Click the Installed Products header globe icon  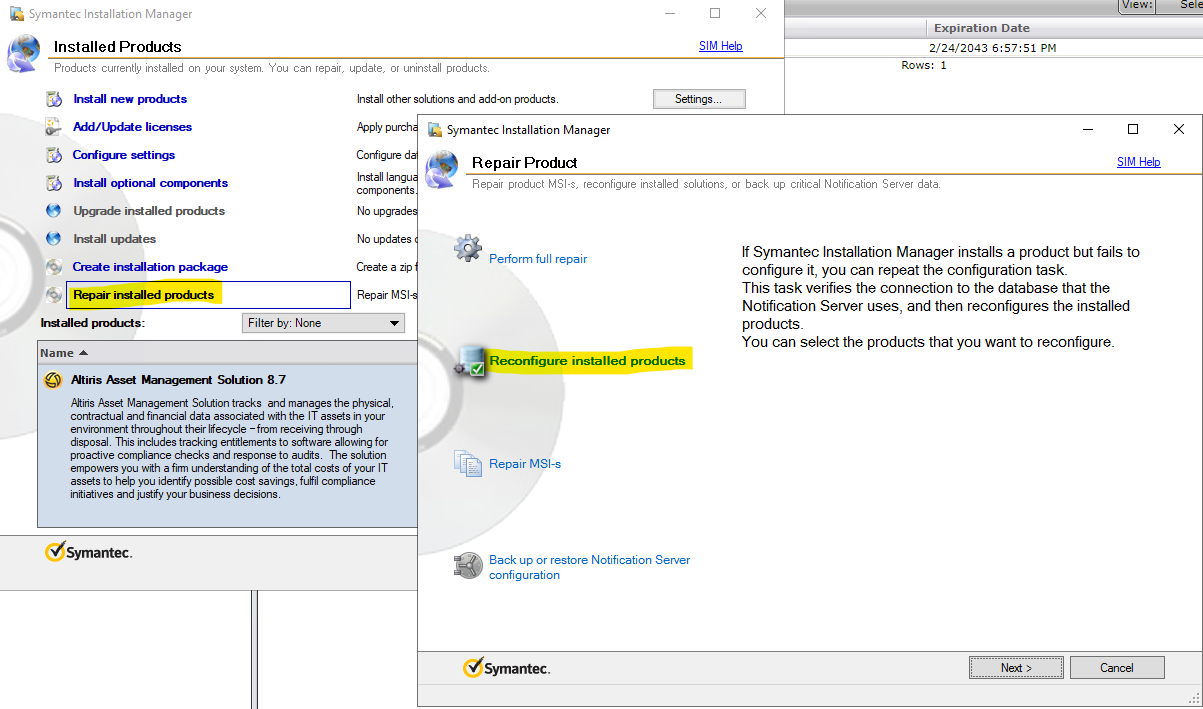click(x=24, y=52)
